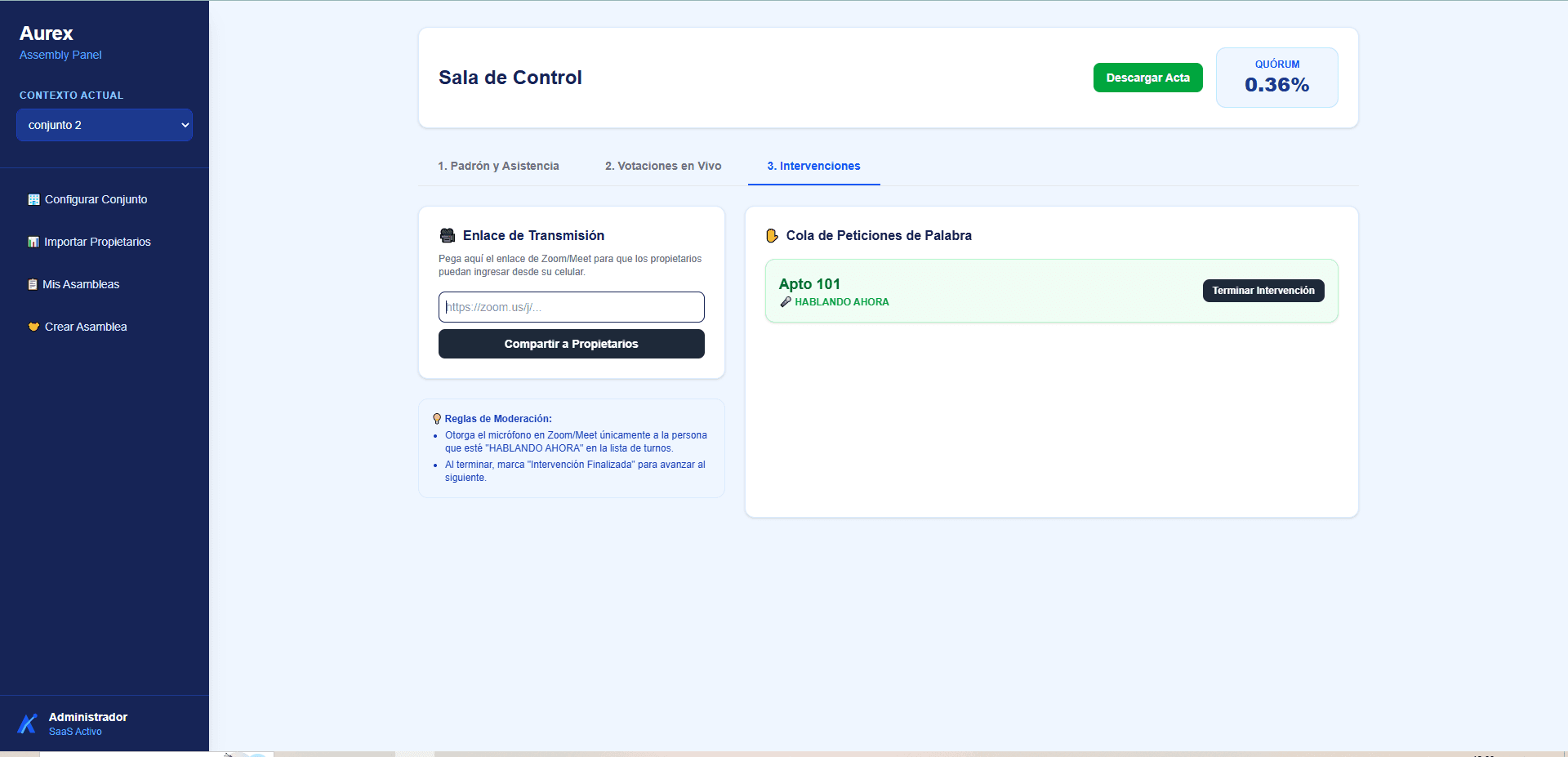End Apto 101's turn with Terminar Intervención
Viewport: 1568px width, 757px height.
[x=1263, y=291]
